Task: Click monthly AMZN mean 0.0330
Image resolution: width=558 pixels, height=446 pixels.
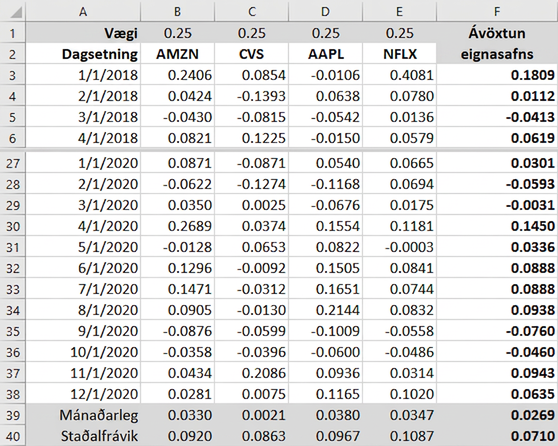Action: [x=177, y=415]
